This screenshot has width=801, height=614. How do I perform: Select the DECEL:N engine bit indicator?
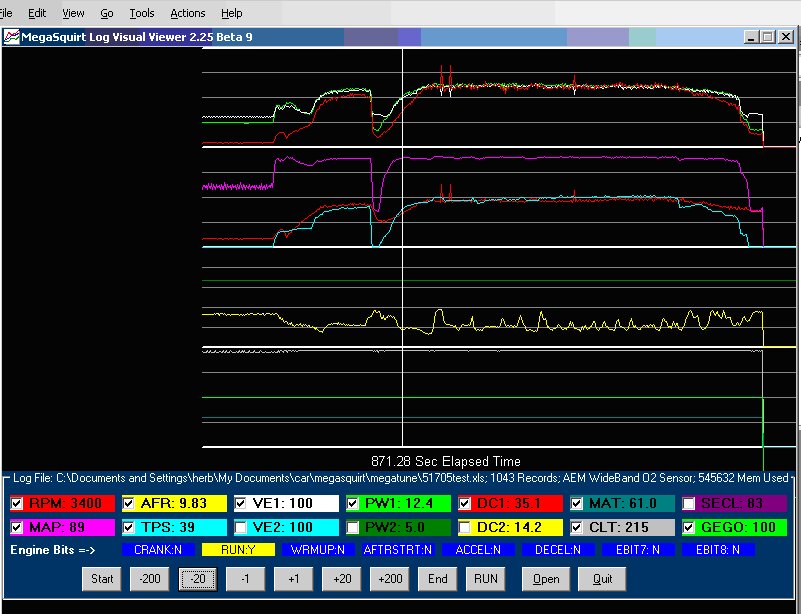(558, 550)
